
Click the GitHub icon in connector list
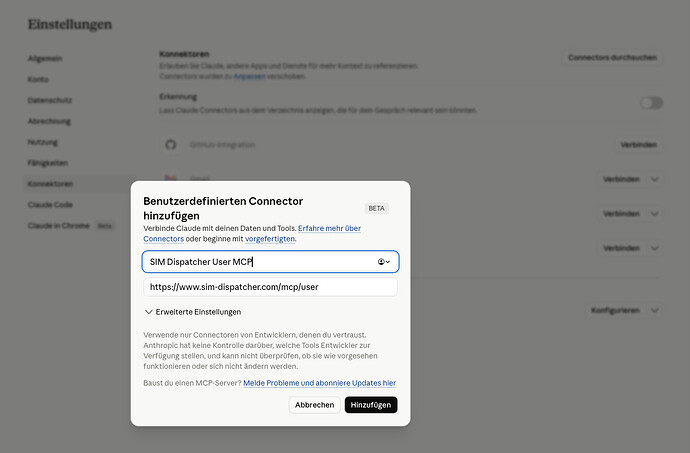coord(171,144)
